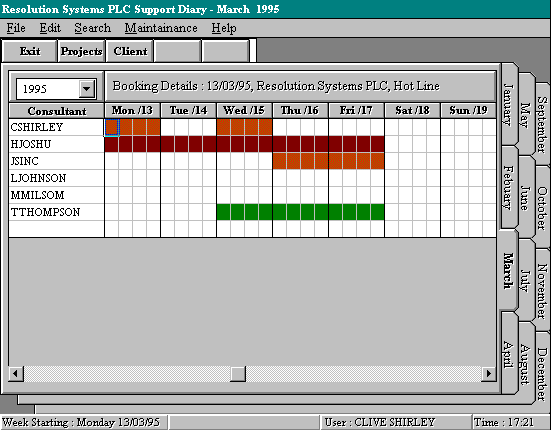Switch to the October tab
Image resolution: width=551 pixels, height=430 pixels.
pyautogui.click(x=543, y=208)
